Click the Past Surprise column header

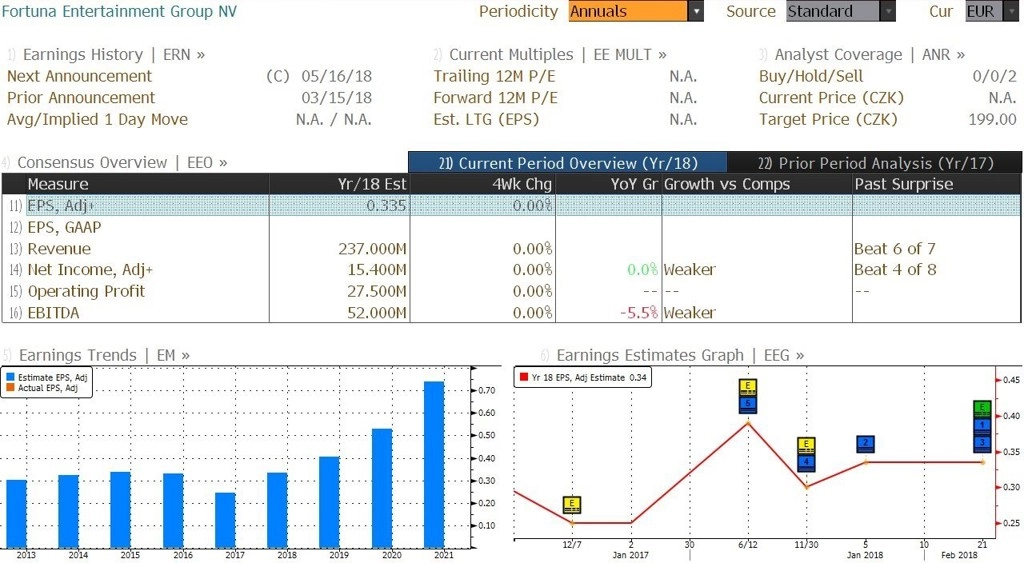point(936,184)
